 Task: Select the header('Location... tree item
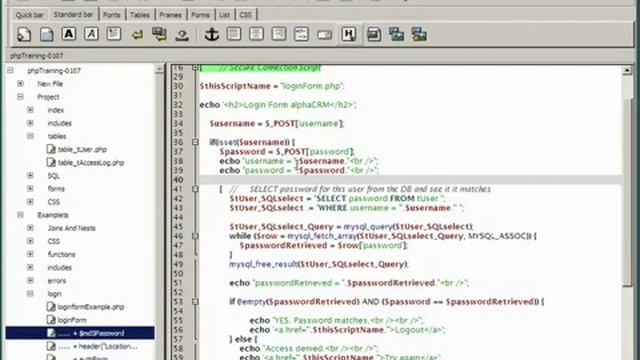pos(98,346)
